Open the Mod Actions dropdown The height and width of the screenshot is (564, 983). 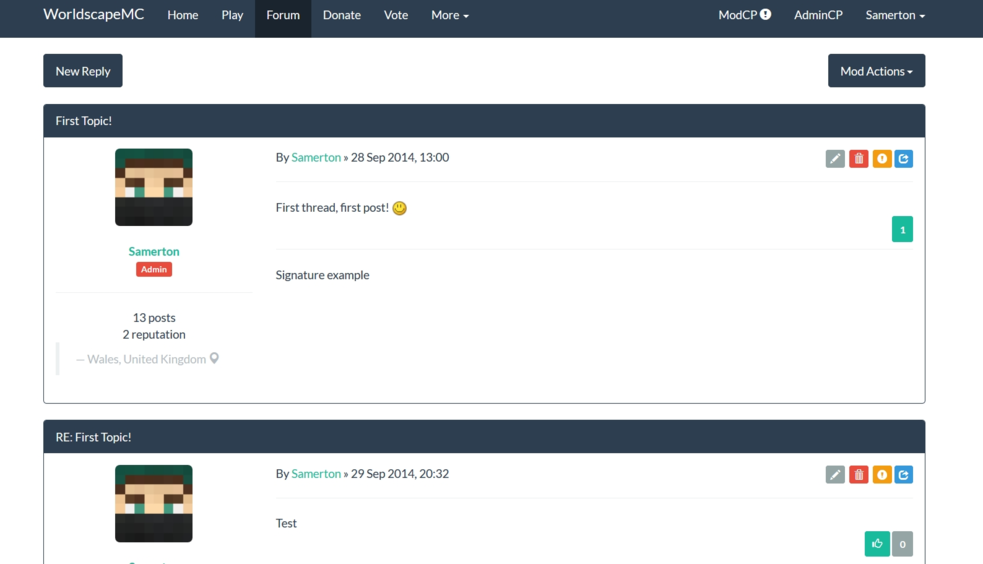[x=876, y=71]
